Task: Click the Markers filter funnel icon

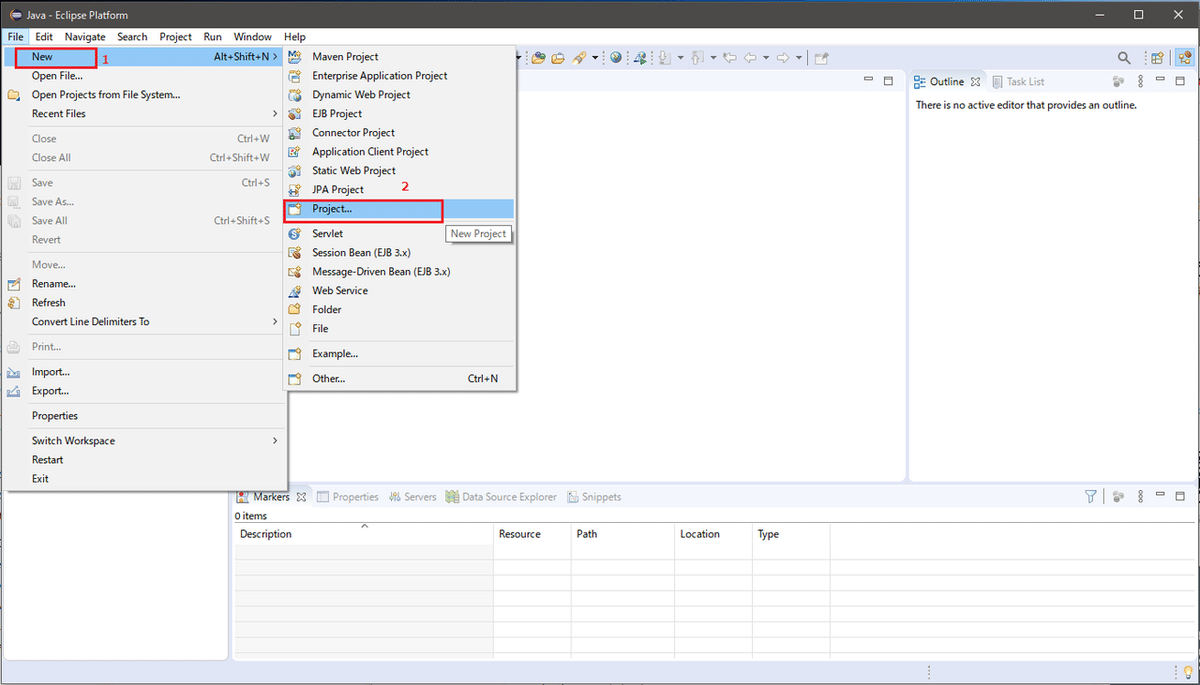Action: (x=1091, y=496)
